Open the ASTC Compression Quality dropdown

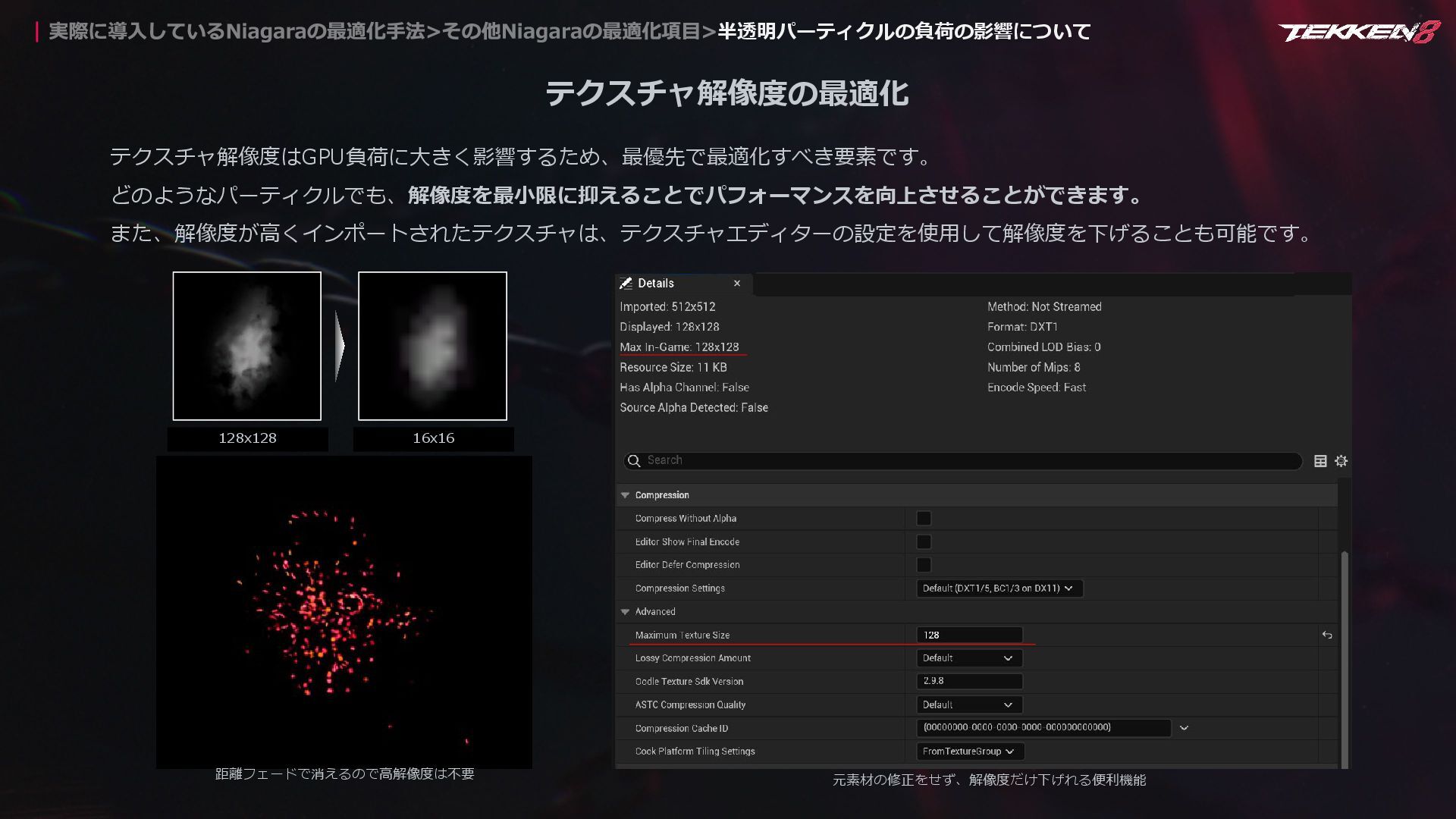[x=968, y=705]
